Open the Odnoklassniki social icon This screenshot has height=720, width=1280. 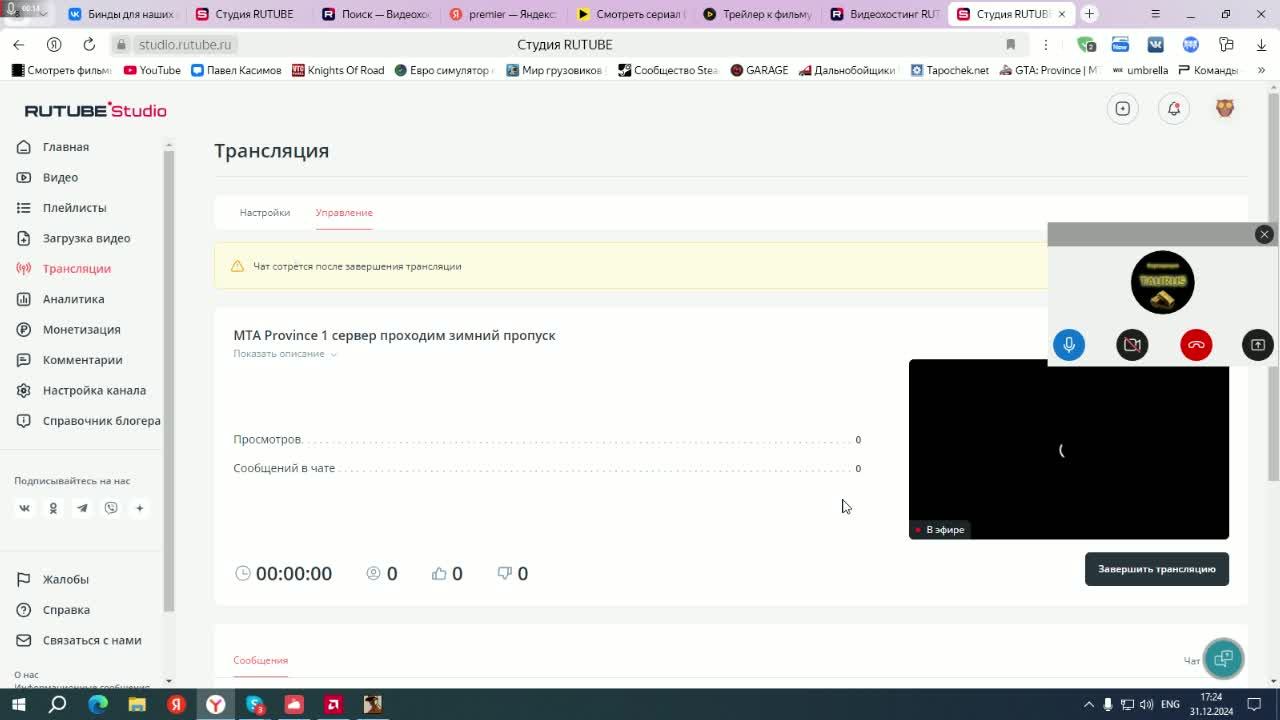[53, 508]
